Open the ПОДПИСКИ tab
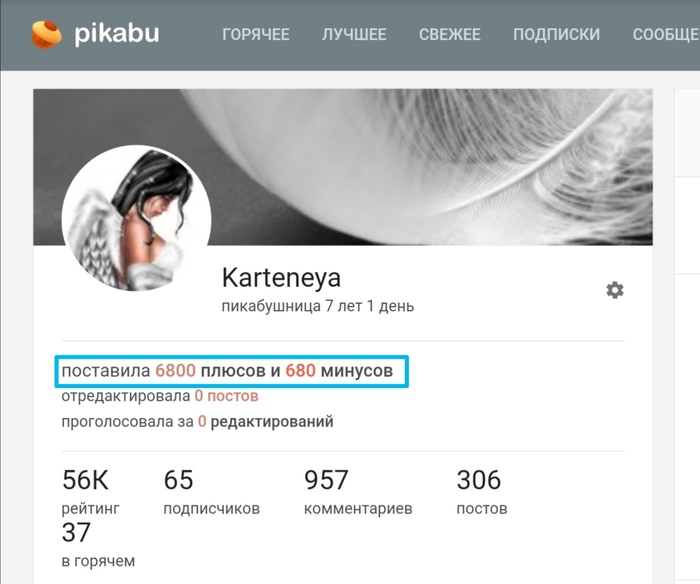Screen dimensions: 700x584 [556, 34]
